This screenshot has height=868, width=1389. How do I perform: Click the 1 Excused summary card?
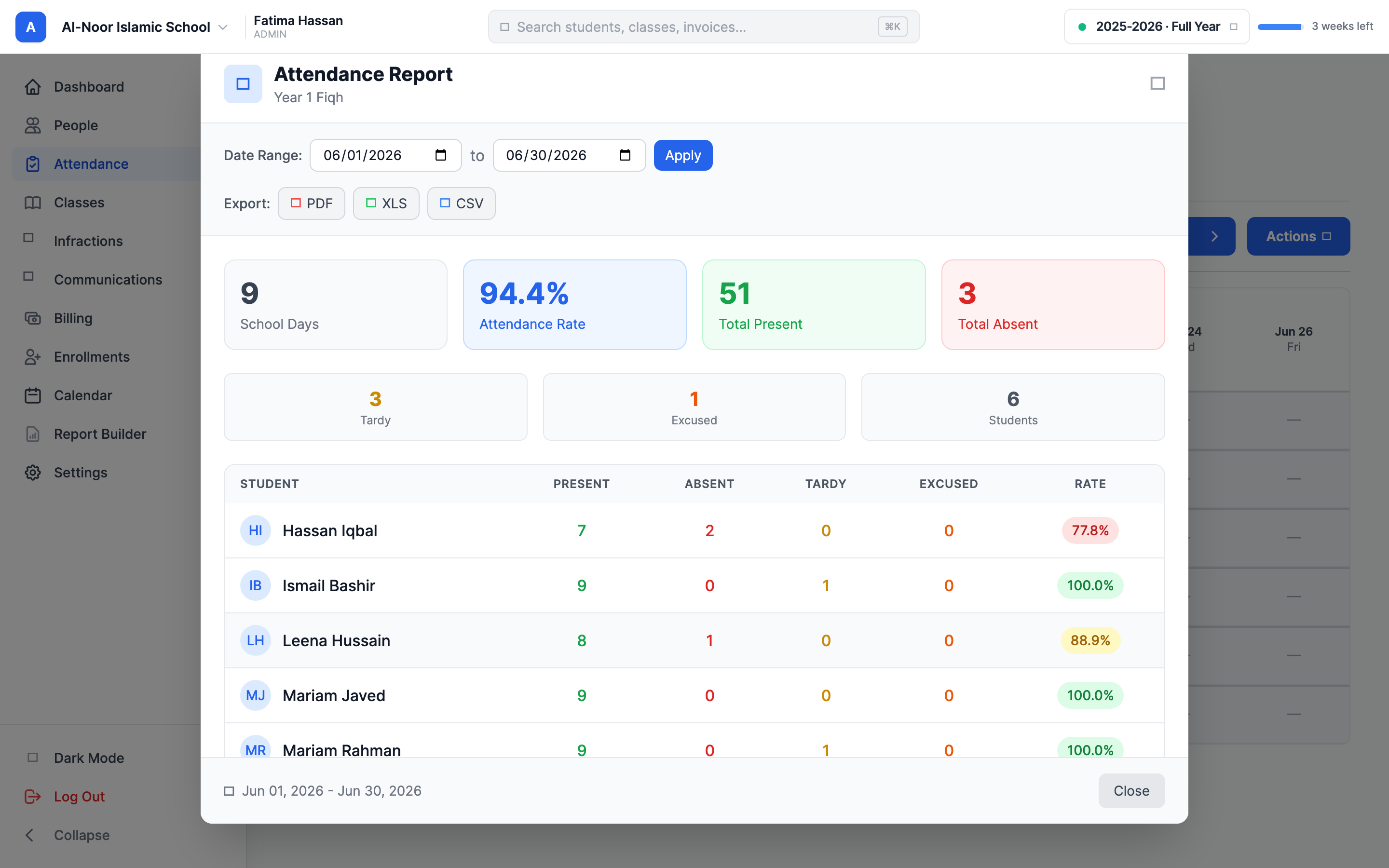(x=694, y=407)
